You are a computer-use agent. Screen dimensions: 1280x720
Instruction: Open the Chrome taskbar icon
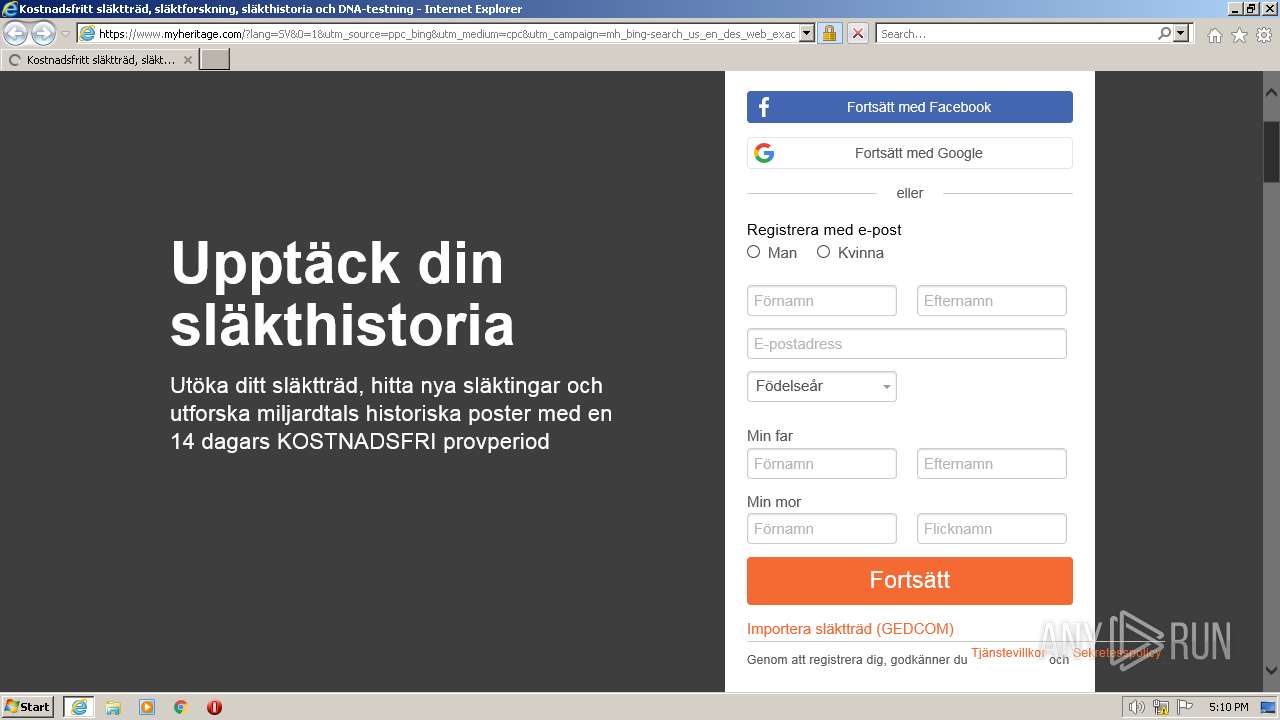coord(181,707)
